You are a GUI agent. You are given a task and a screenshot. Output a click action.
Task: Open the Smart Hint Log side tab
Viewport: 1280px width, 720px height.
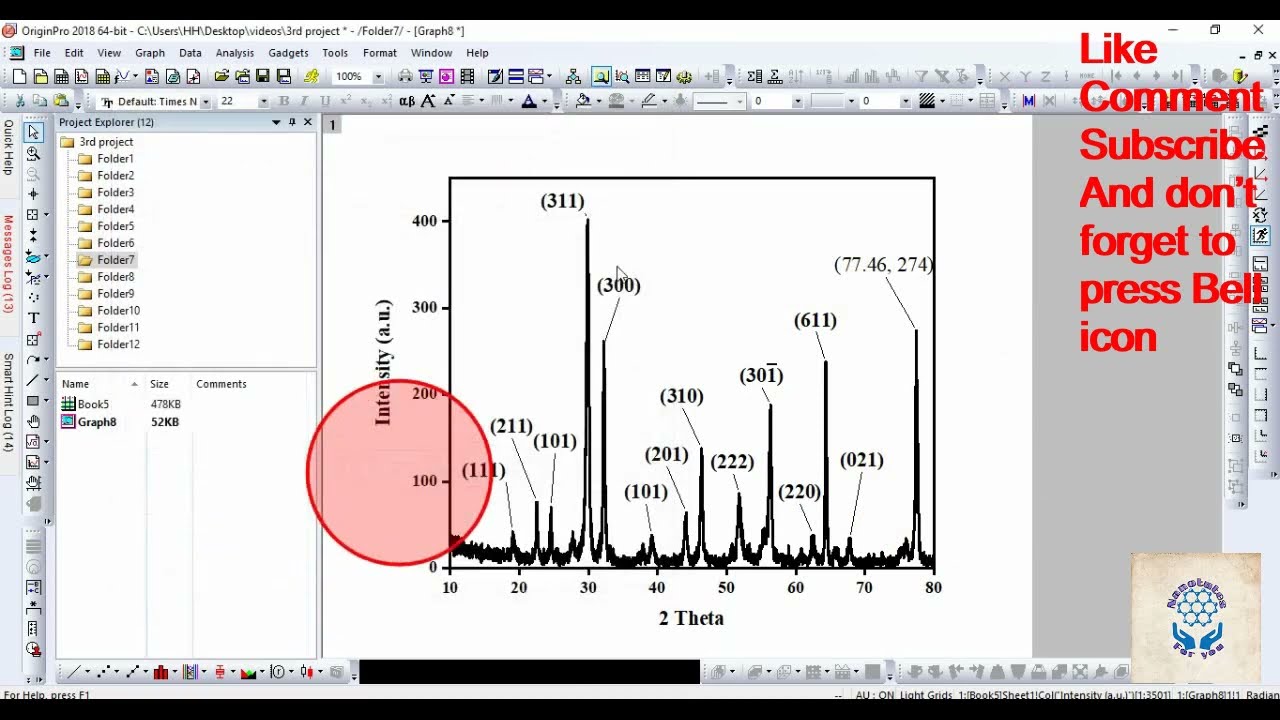(x=8, y=402)
